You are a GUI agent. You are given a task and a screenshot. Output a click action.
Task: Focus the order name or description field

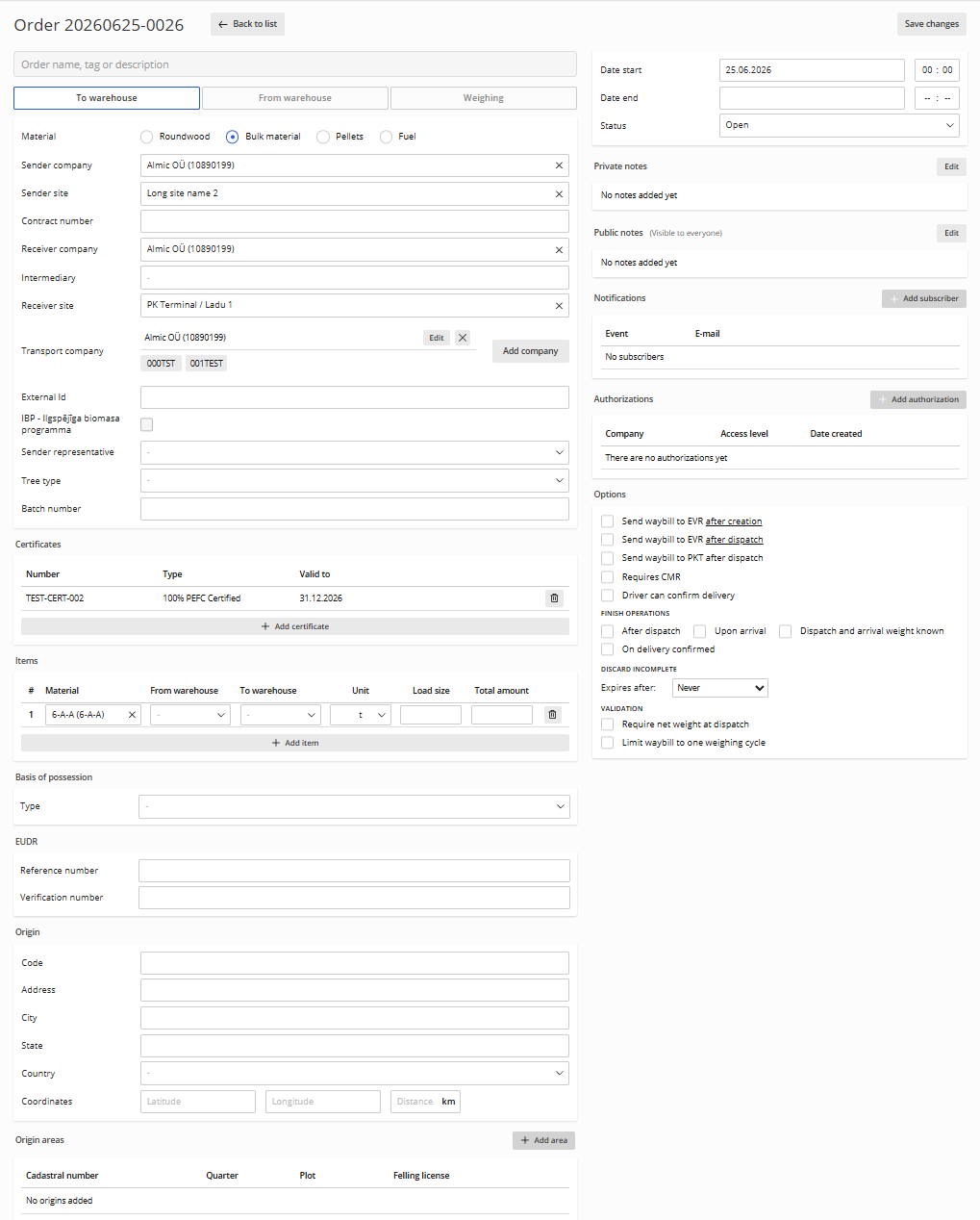[295, 64]
